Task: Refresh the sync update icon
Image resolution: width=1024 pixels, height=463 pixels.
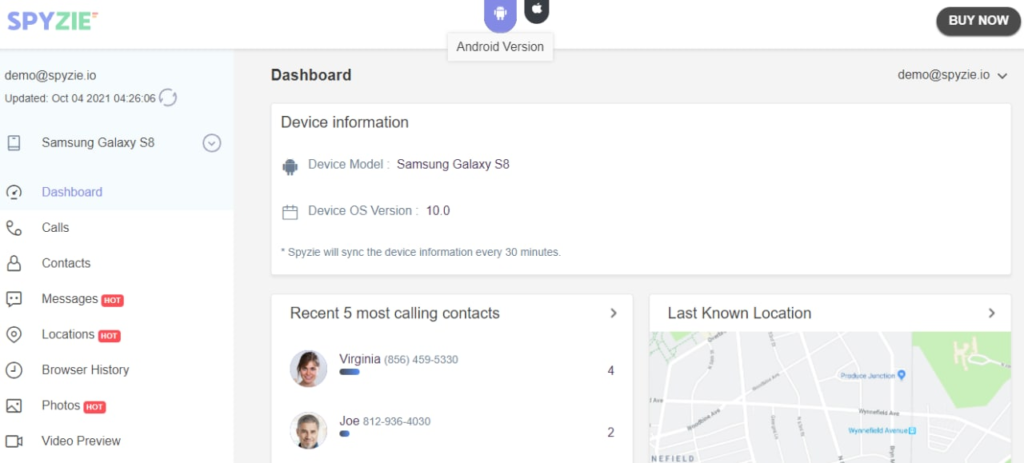Action: [x=168, y=98]
